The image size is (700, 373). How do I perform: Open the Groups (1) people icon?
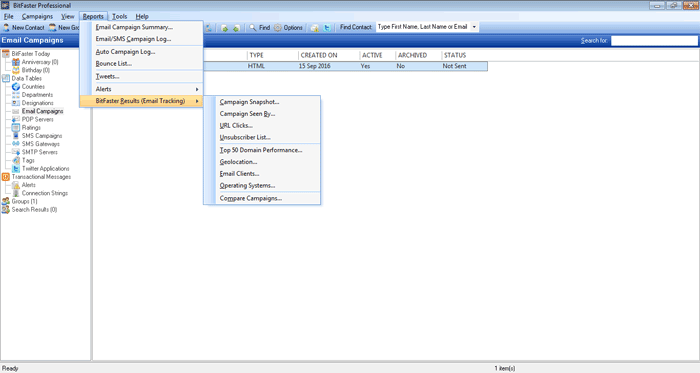(x=6, y=201)
